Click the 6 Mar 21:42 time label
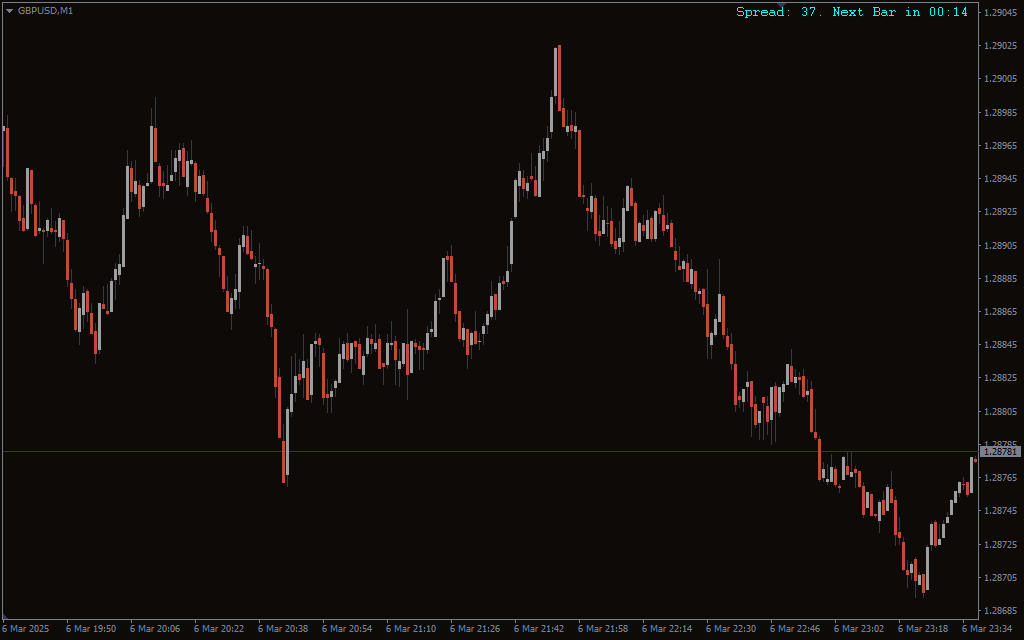 click(x=539, y=629)
